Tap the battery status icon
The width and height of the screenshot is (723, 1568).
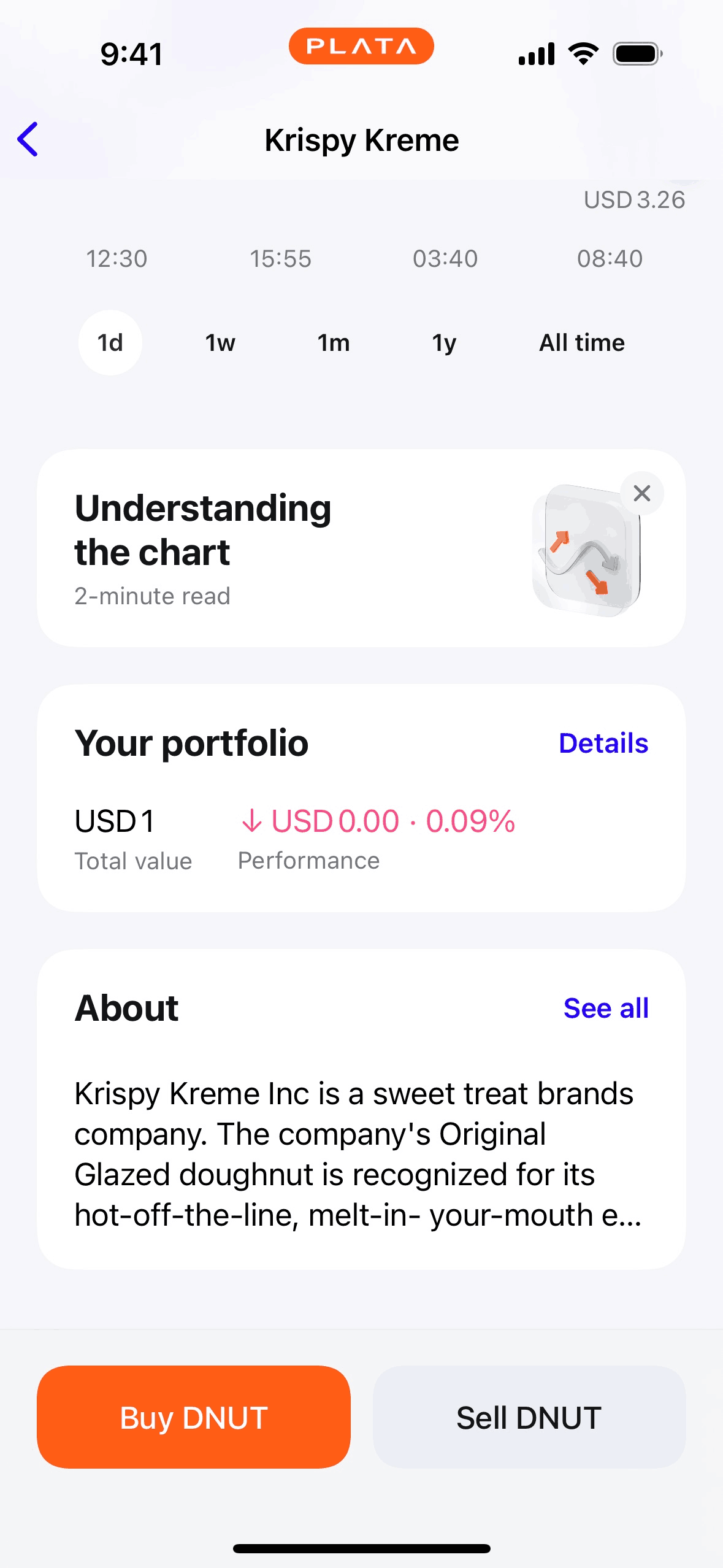coord(637,54)
